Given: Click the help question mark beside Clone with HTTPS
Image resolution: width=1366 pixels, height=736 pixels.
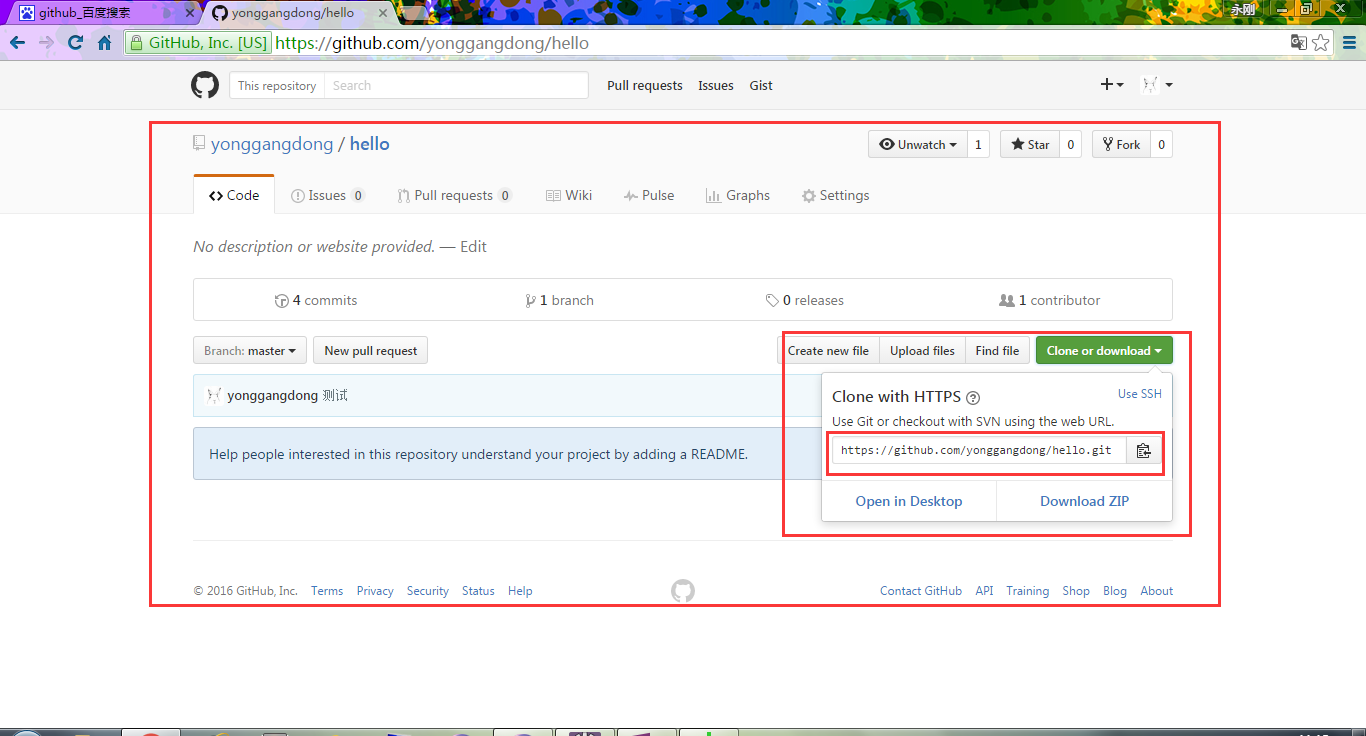Looking at the screenshot, I should pyautogui.click(x=973, y=397).
